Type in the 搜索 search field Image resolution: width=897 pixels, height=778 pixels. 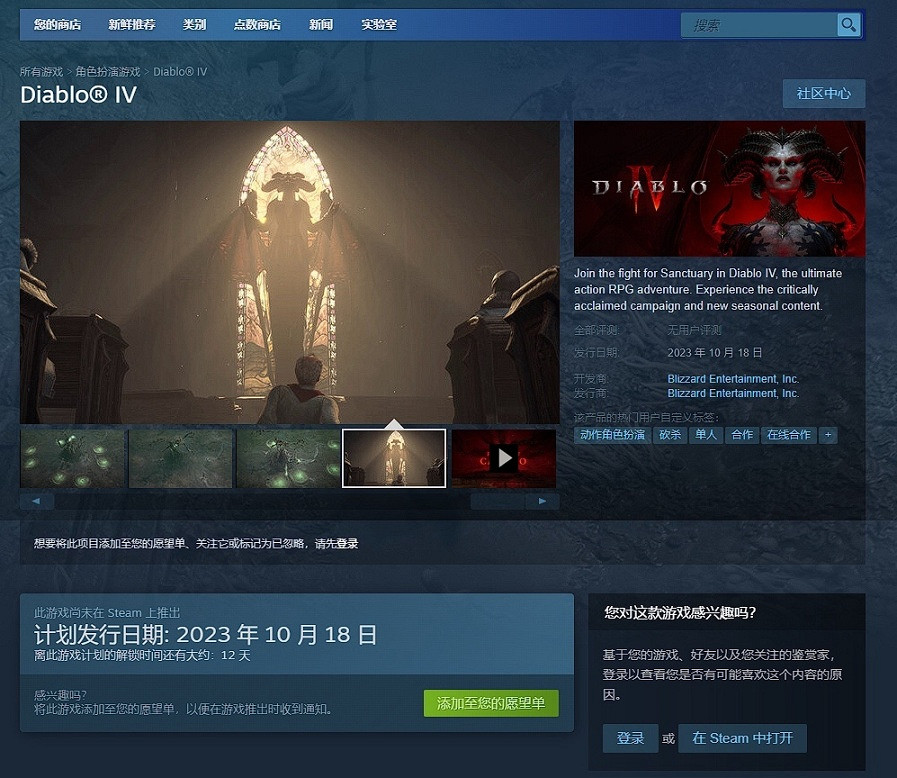tap(759, 25)
